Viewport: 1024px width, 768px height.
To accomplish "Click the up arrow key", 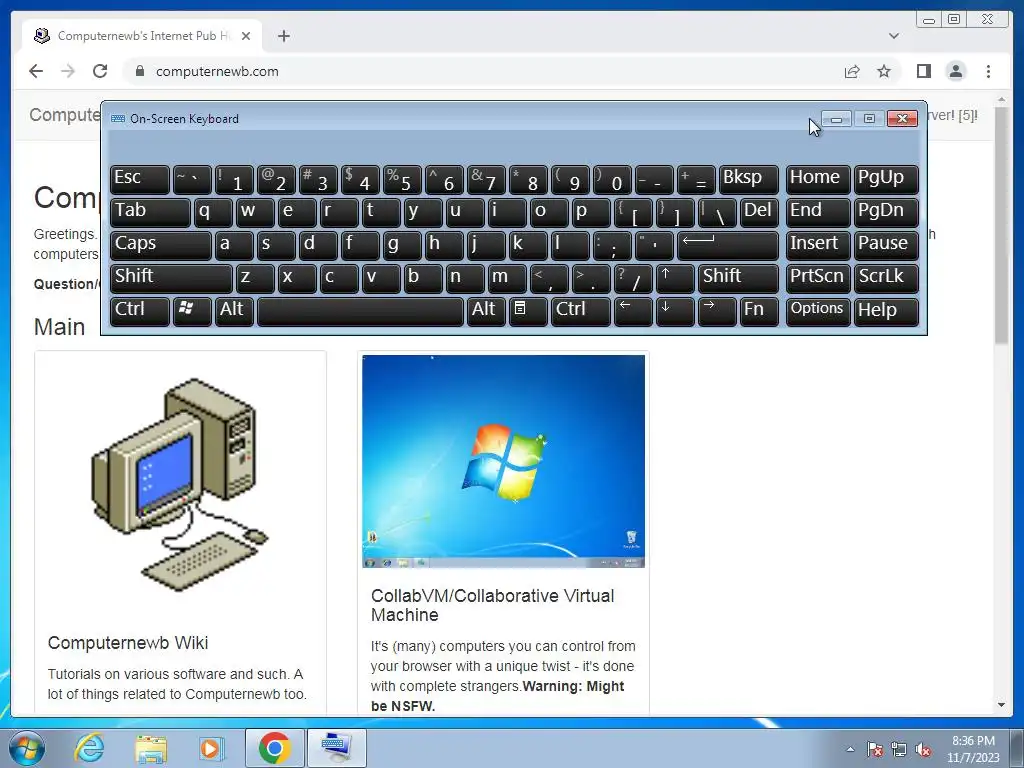I will (x=675, y=278).
